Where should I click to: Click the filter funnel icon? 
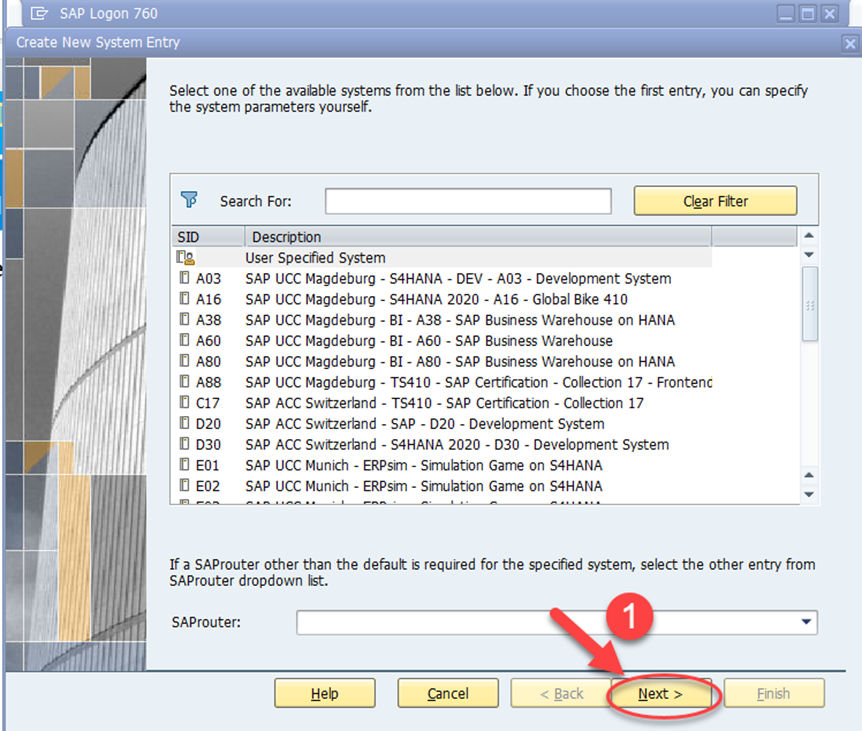[189, 200]
